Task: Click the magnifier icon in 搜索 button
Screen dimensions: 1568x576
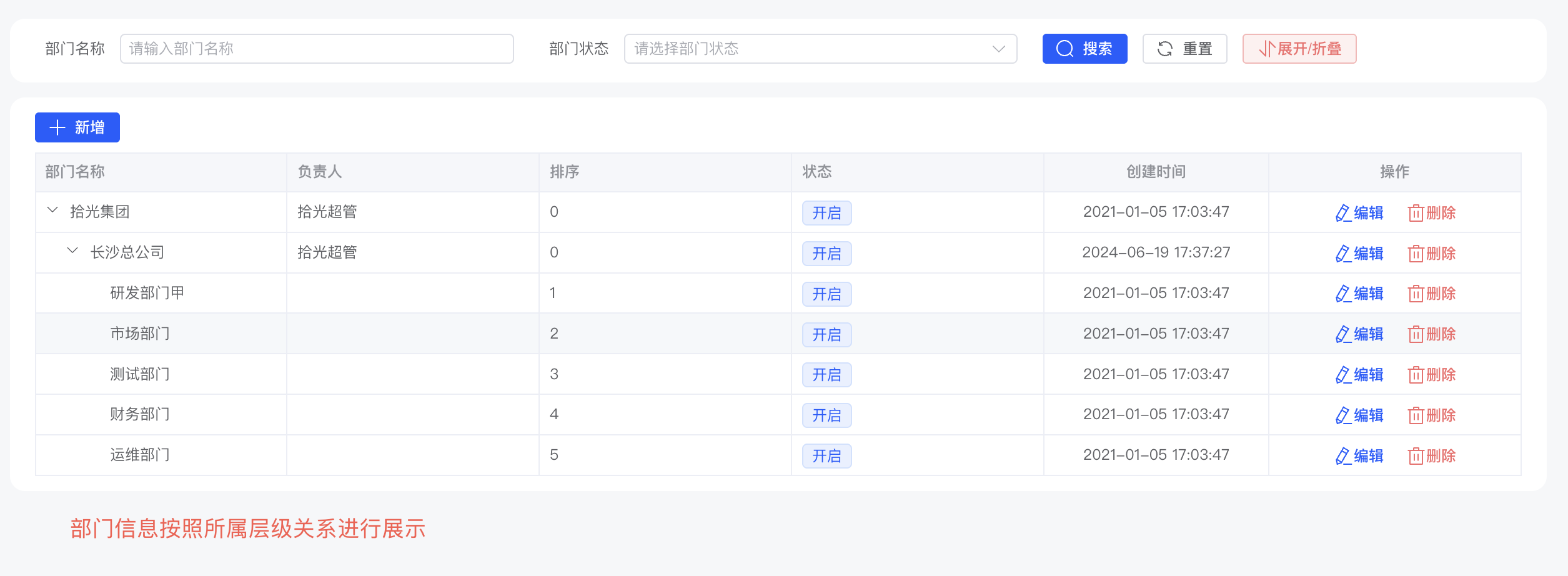Action: (x=1063, y=49)
